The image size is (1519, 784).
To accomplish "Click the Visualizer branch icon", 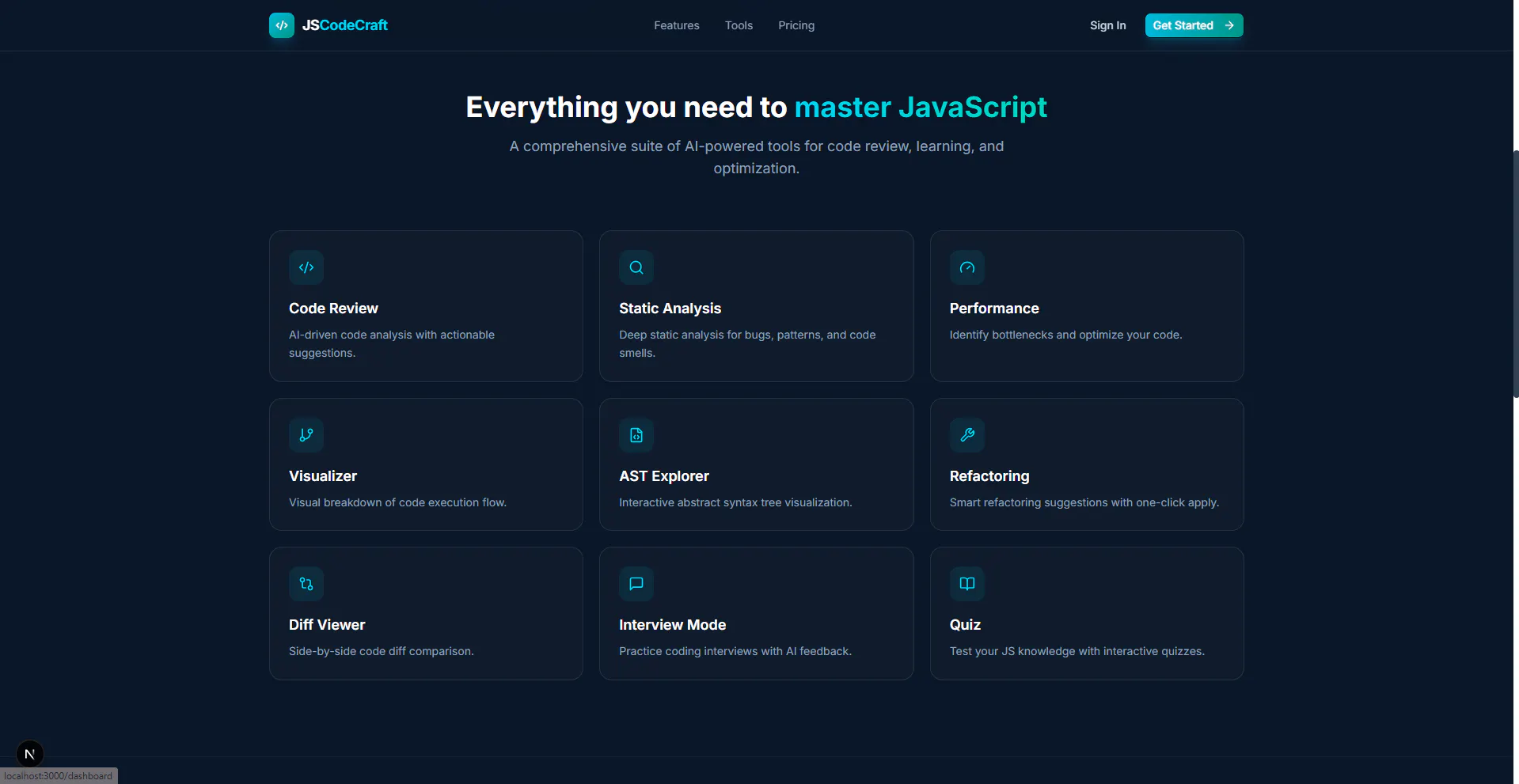I will point(306,435).
